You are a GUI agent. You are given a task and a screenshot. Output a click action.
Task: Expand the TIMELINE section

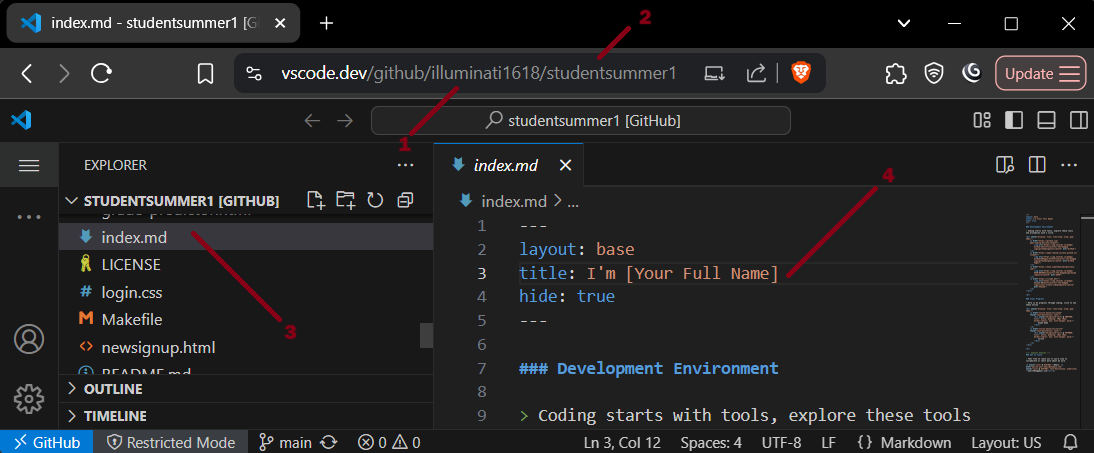pos(114,416)
